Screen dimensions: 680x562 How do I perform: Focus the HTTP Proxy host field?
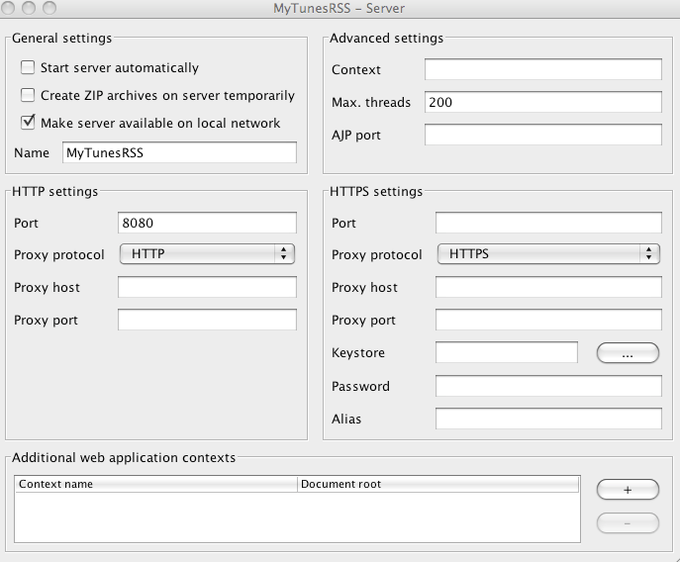click(207, 288)
